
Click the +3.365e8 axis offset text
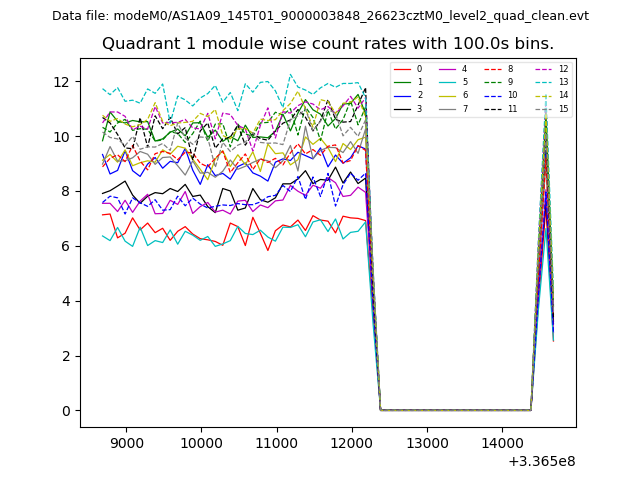[542, 461]
